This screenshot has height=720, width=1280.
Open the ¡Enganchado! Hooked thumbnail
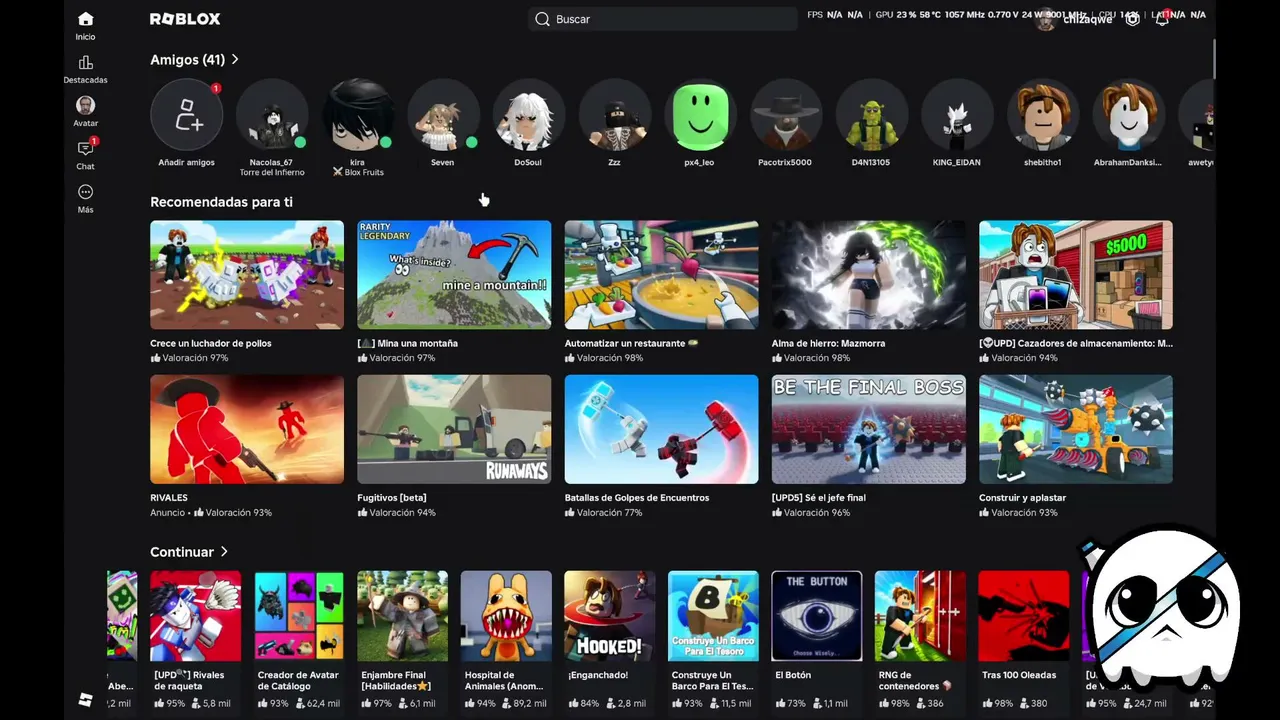point(610,616)
